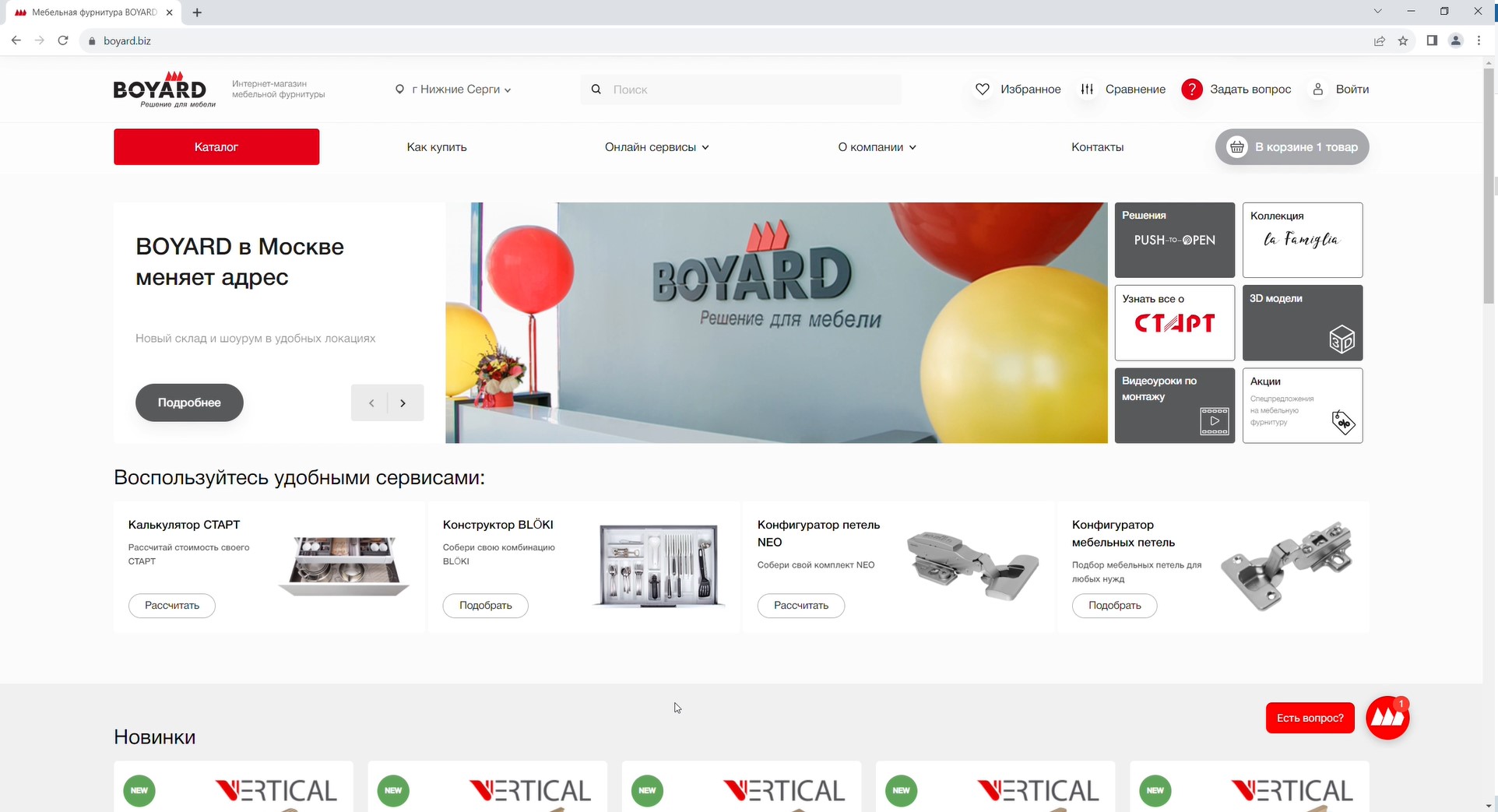Click the BLÖKI cutlery tray image

(x=659, y=566)
